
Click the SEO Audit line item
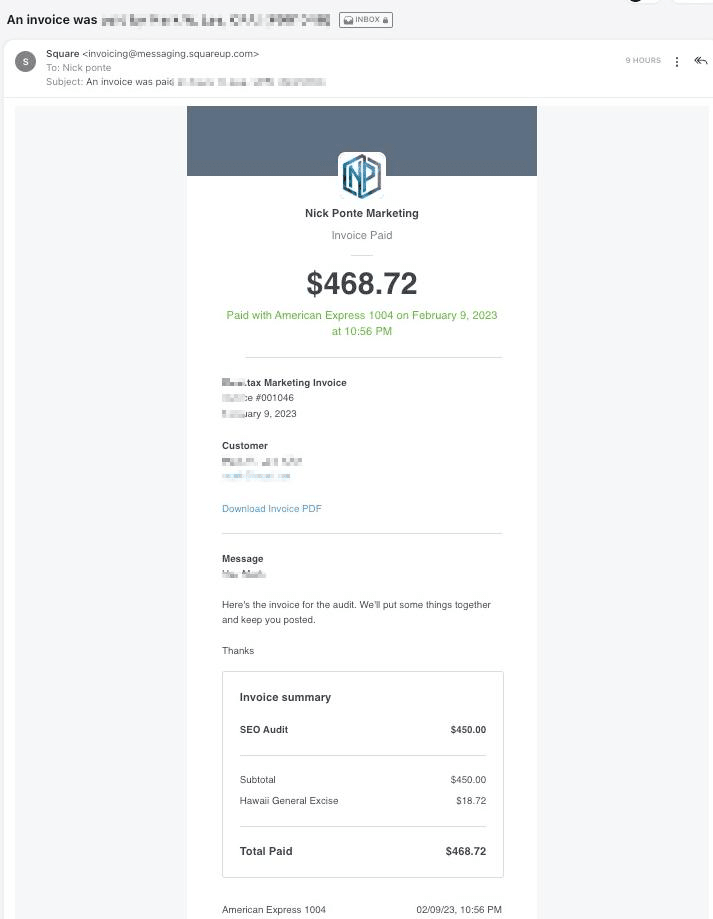click(363, 730)
